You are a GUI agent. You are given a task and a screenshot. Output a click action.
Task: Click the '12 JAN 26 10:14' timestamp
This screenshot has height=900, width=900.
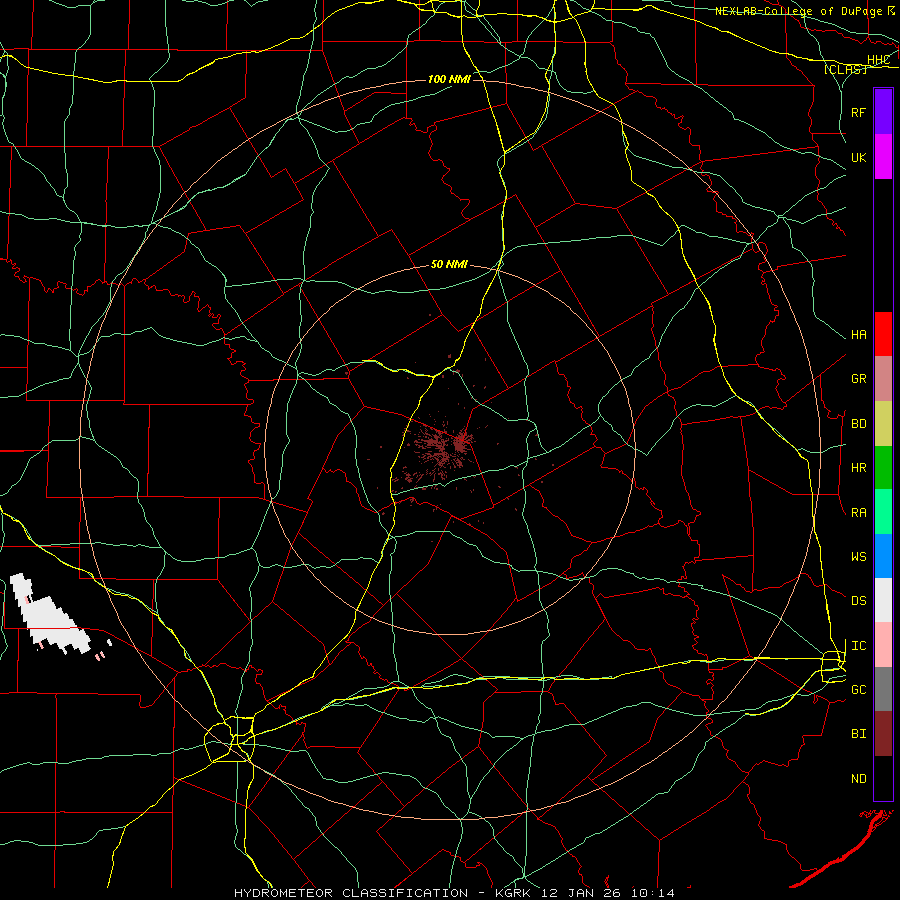[x=607, y=893]
